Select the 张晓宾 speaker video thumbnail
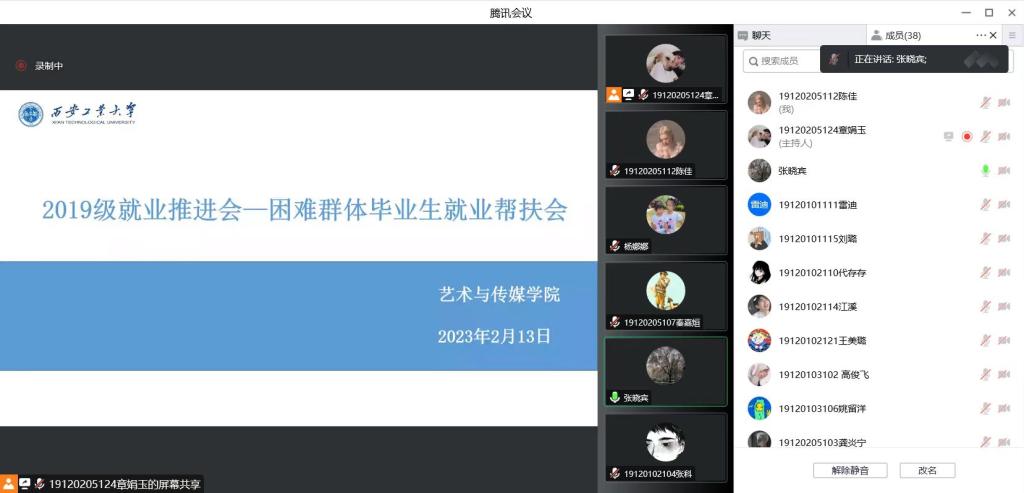 pyautogui.click(x=665, y=372)
